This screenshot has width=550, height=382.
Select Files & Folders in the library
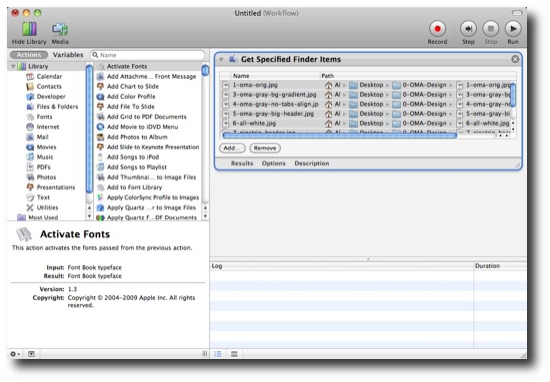pos(57,107)
